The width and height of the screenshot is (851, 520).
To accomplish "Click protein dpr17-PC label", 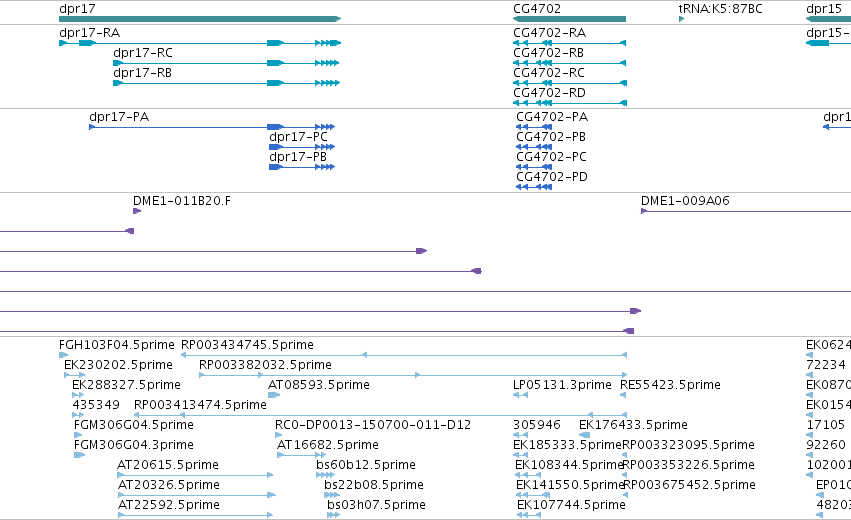I will (299, 137).
